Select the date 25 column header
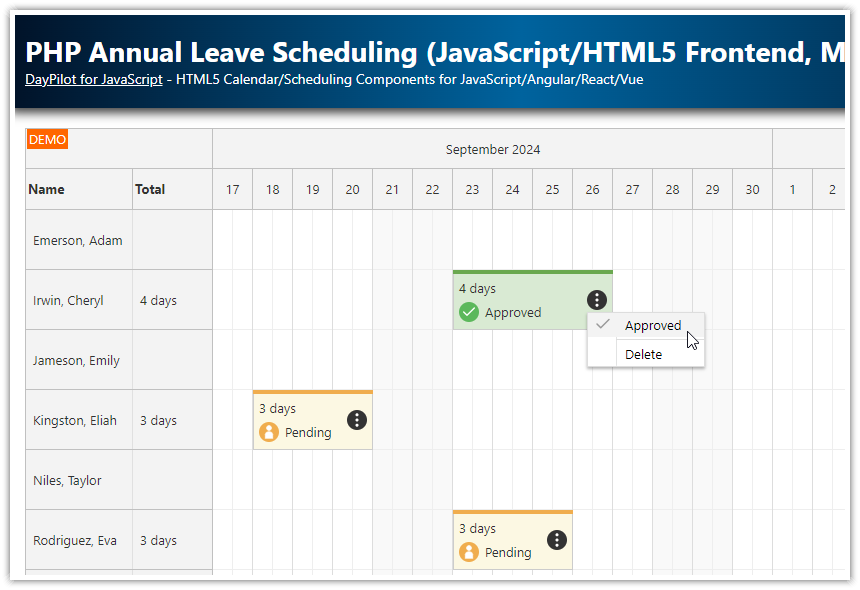Image resolution: width=860 pixels, height=590 pixels. point(552,189)
